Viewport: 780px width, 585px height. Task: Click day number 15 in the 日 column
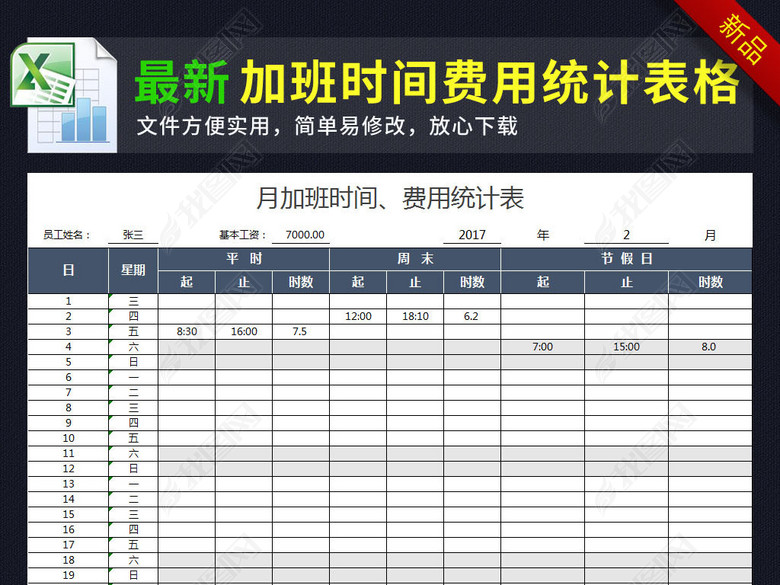click(68, 514)
